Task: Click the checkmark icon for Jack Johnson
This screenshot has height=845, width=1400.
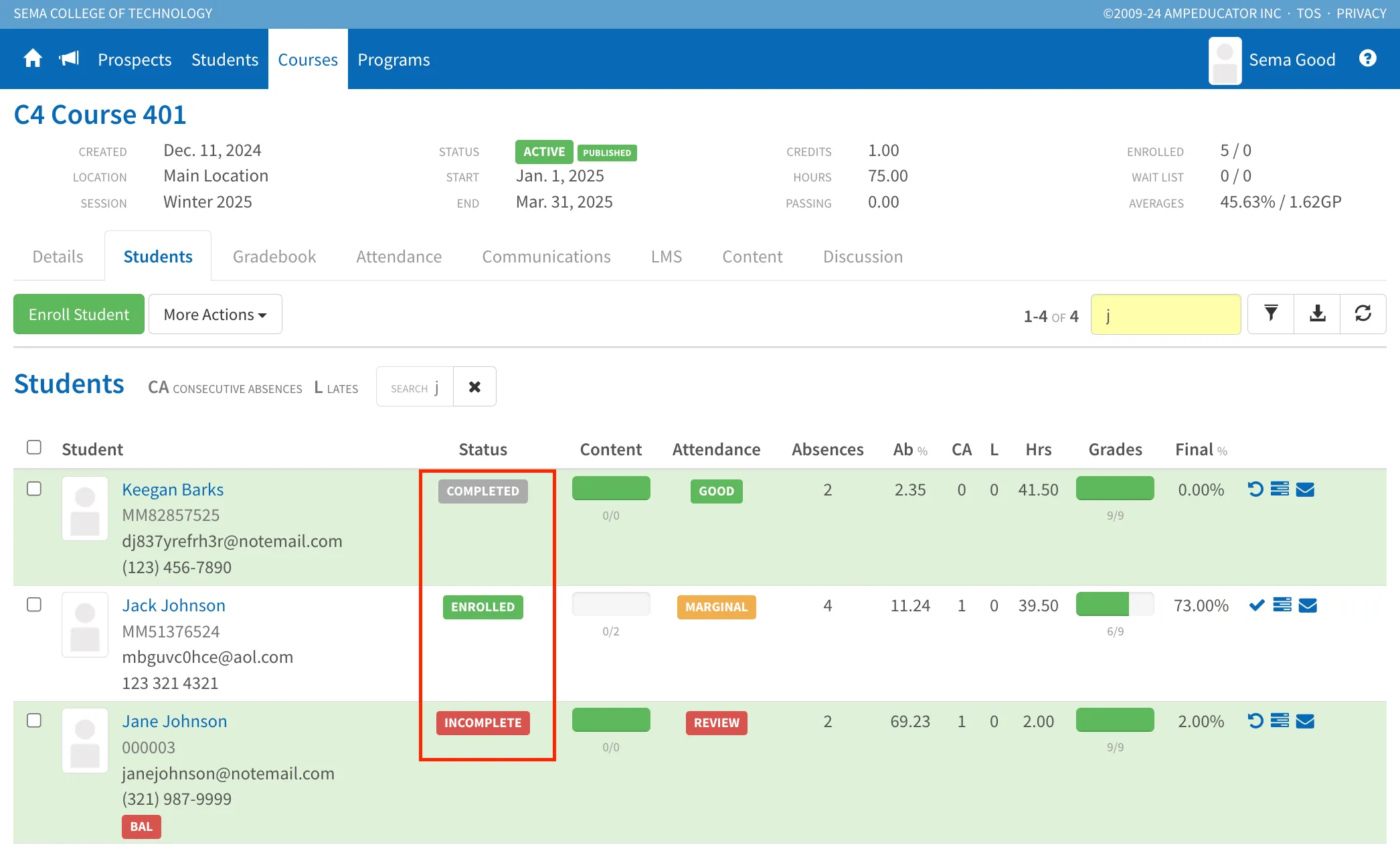Action: pos(1257,605)
